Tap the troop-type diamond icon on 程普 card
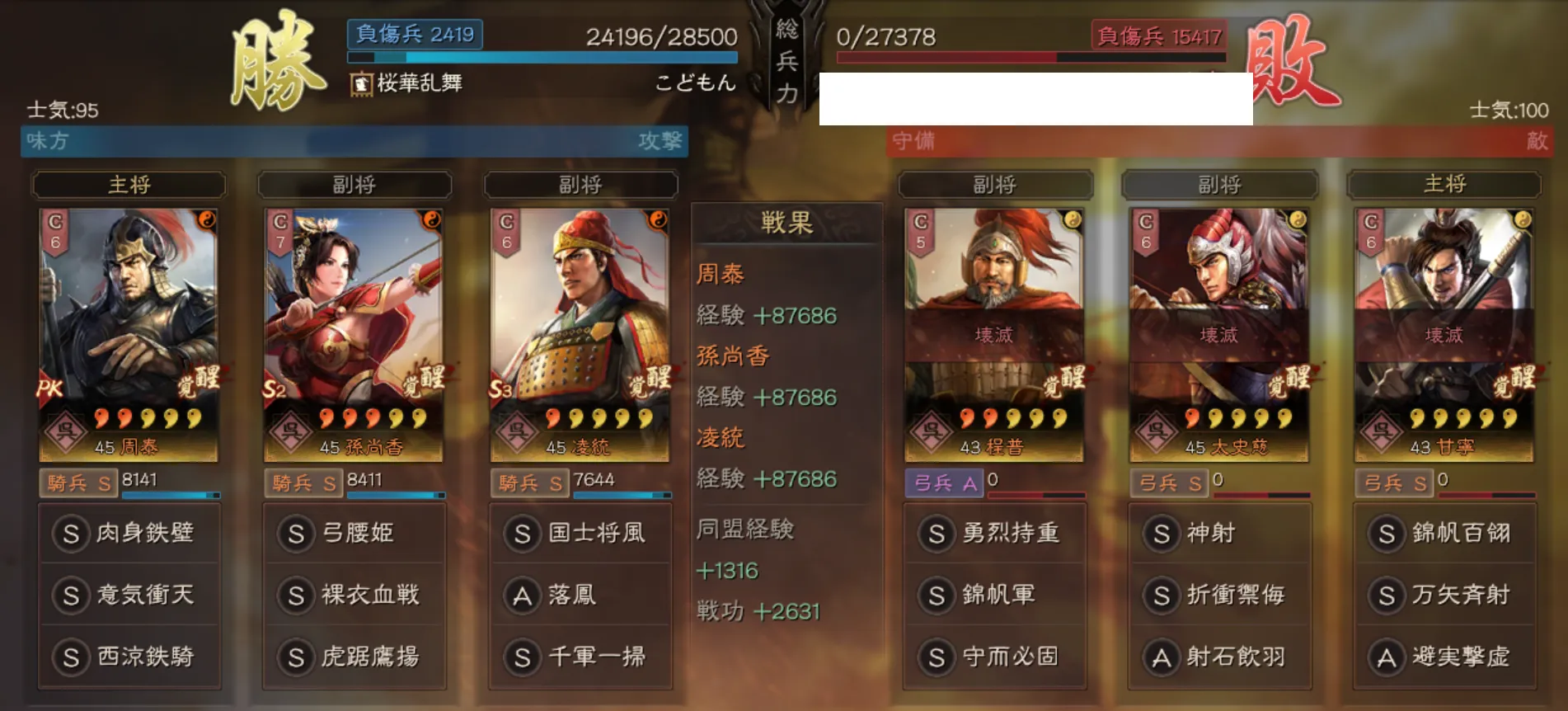The width and height of the screenshot is (1568, 711). point(932,431)
